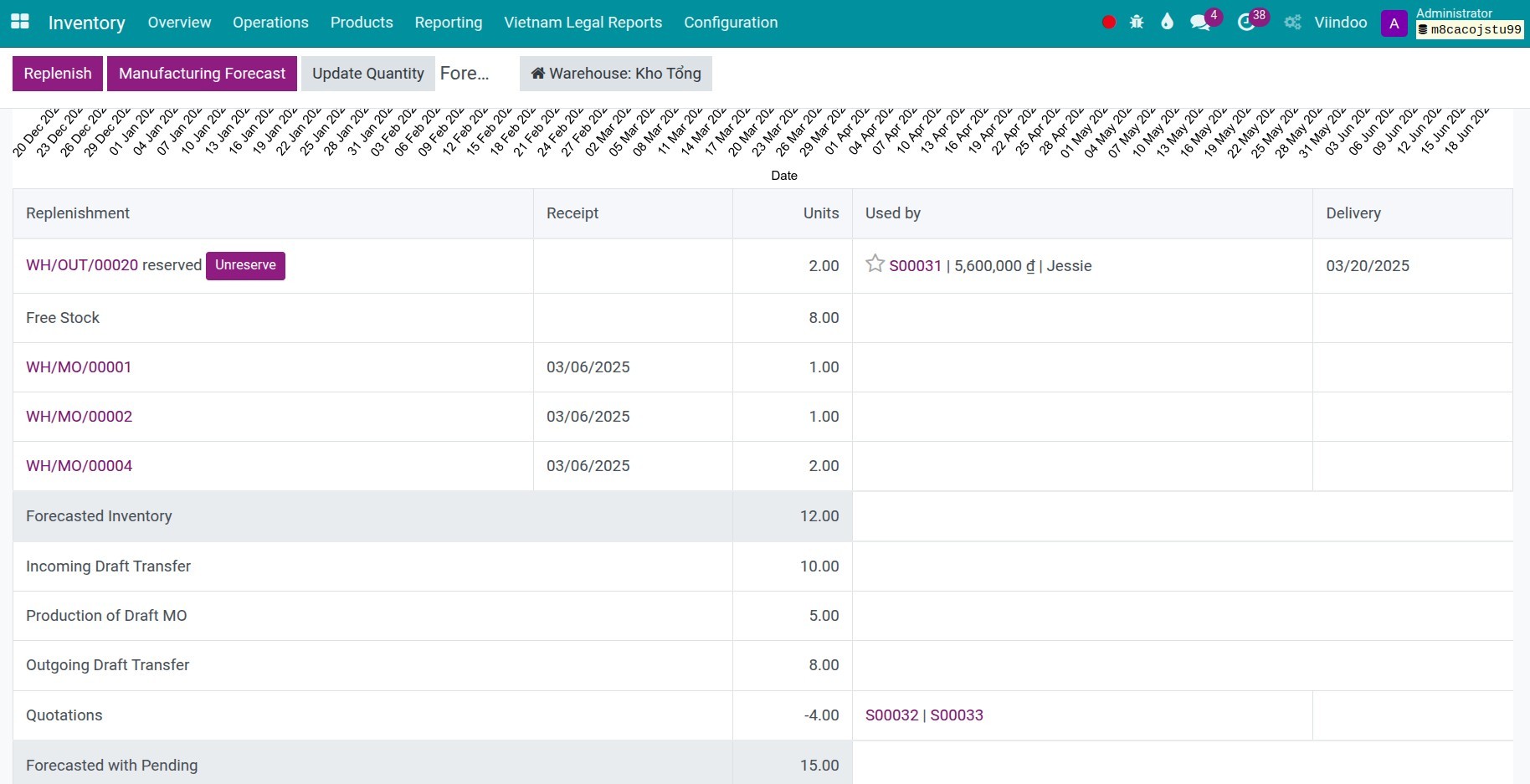Open conversations chat icon with badge 4
1530x784 pixels.
pos(1201,23)
